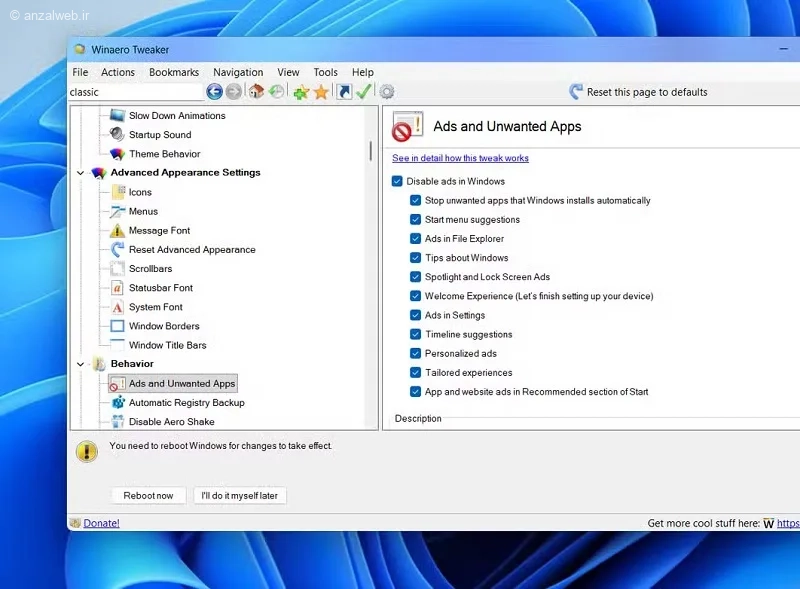Click the Slow Down Animations icon
Screen dimensions: 800x589
117,115
